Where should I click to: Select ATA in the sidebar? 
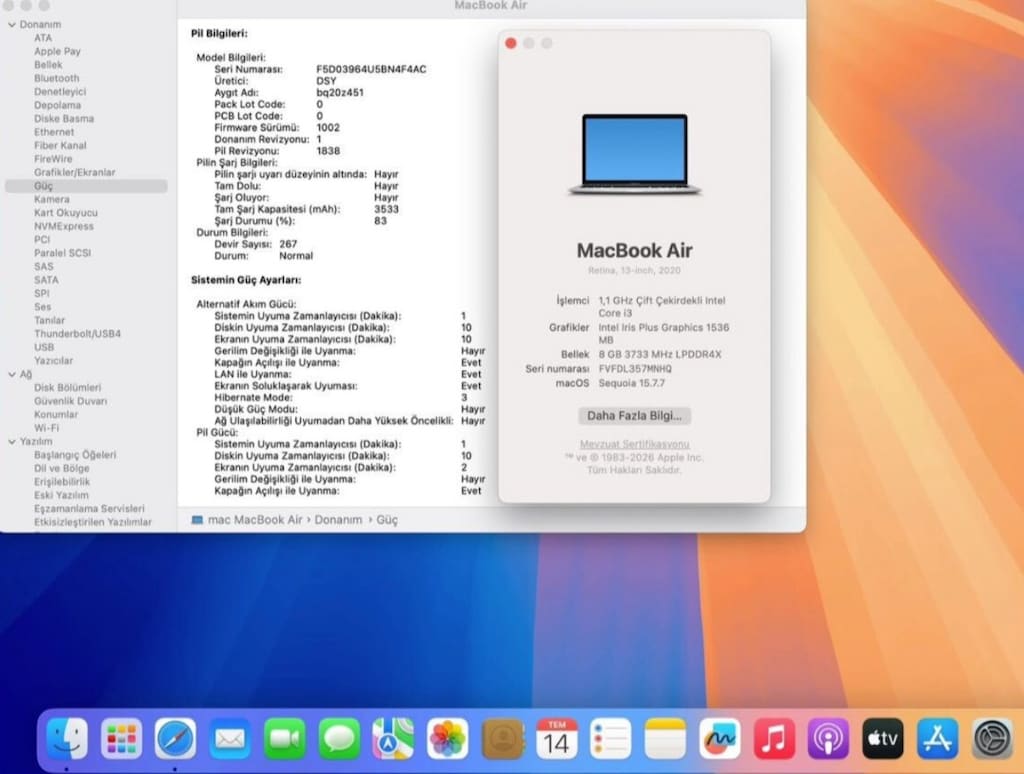43,38
